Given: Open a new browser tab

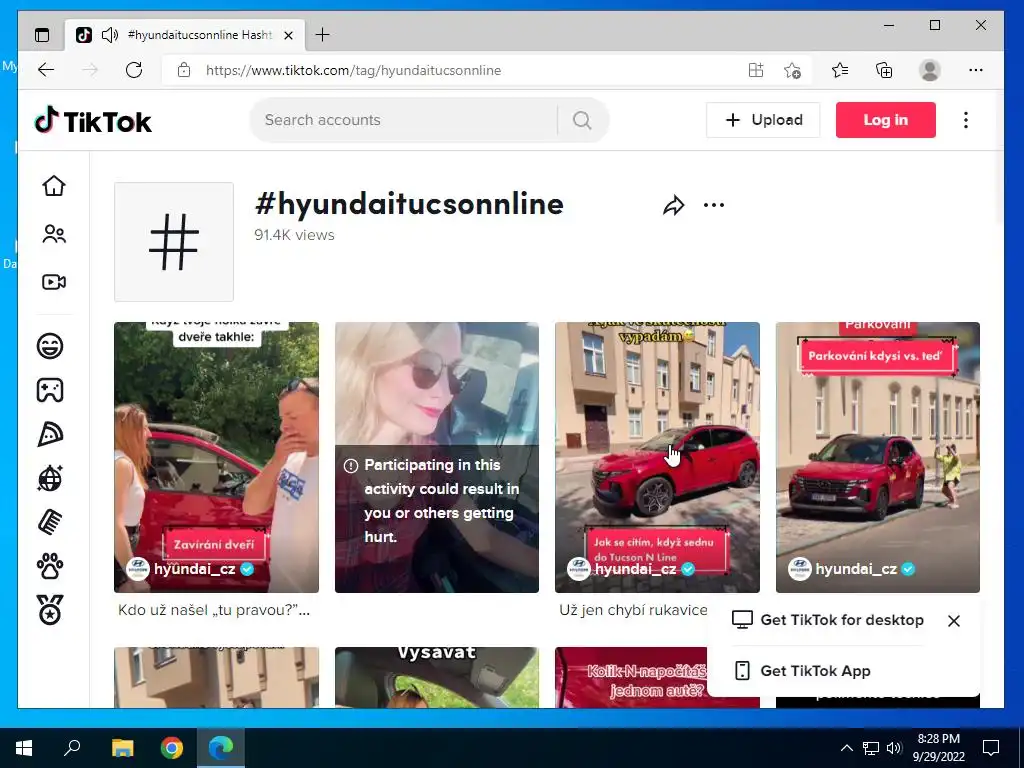Looking at the screenshot, I should pos(322,35).
